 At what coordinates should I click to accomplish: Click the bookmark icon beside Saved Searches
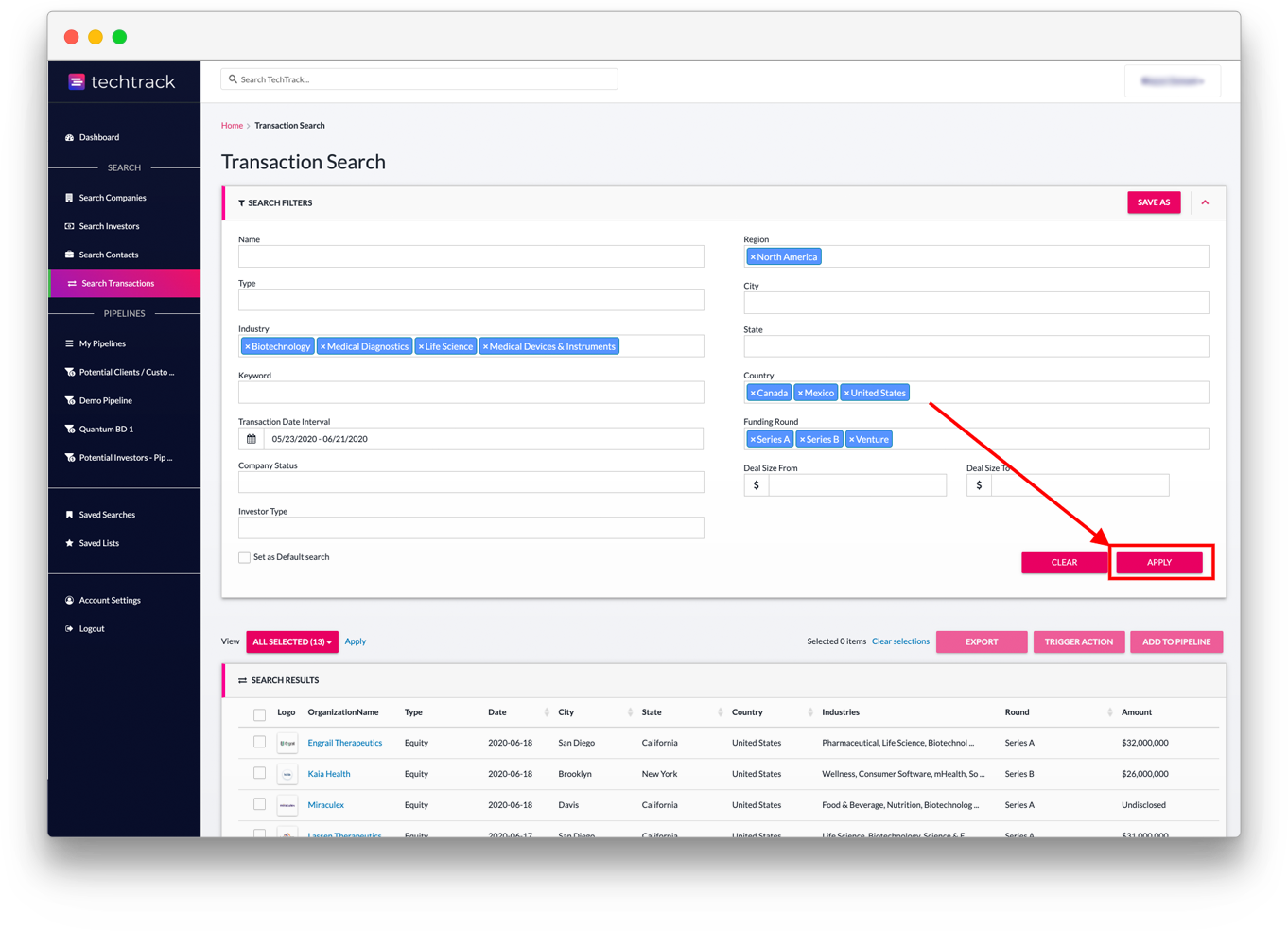tap(68, 514)
